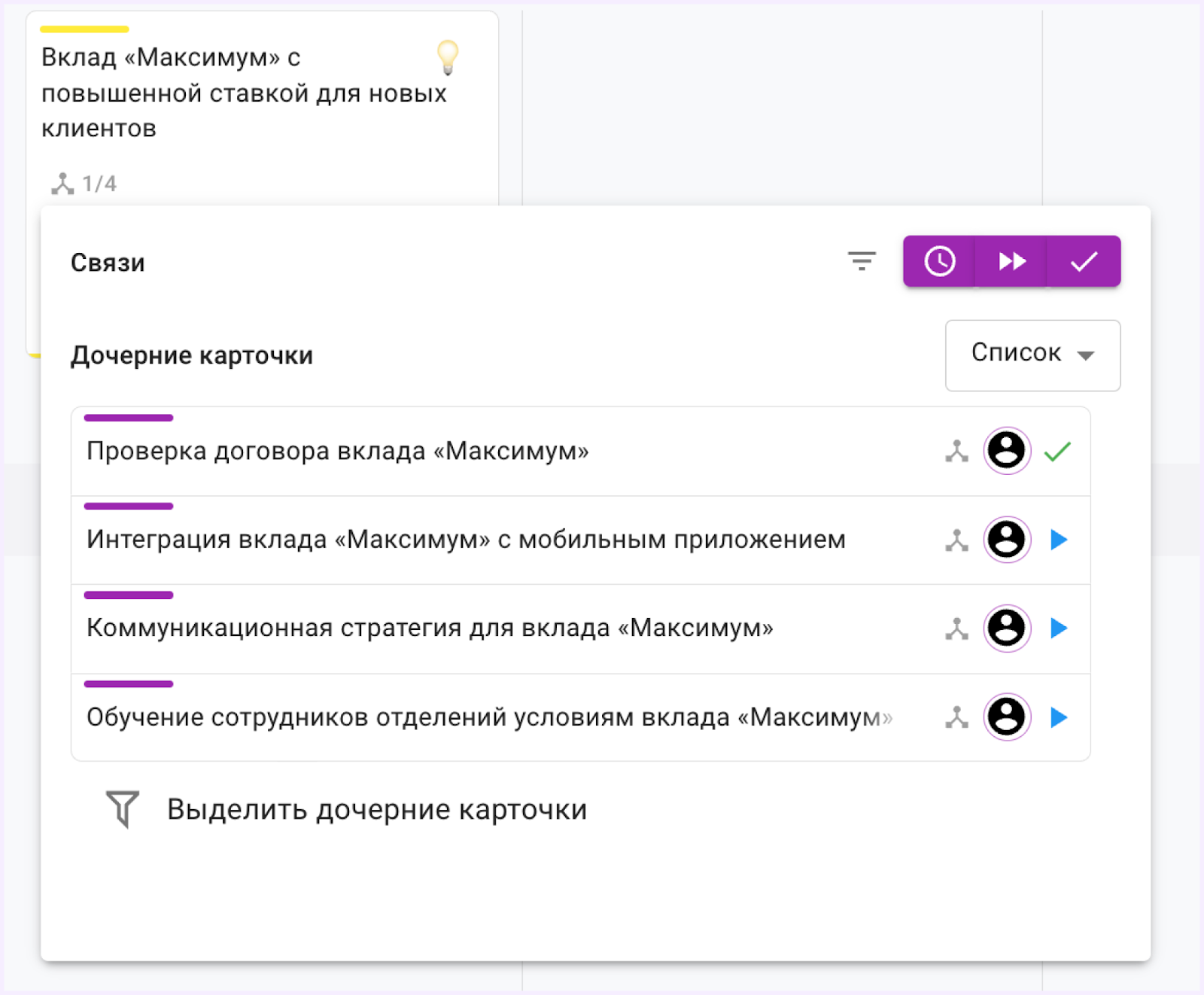This screenshot has height=995, width=1204.
Task: Open card Коммуникационная стратегия для вклада
Action: coord(429,628)
